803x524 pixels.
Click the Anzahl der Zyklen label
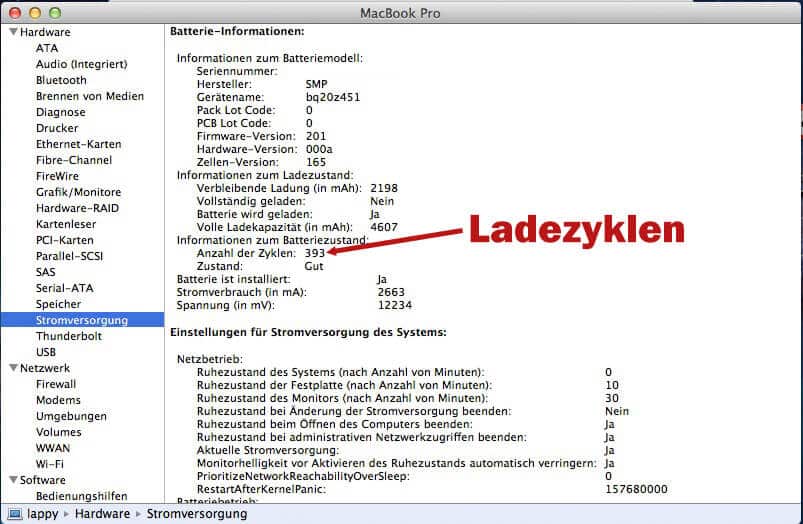point(246,253)
